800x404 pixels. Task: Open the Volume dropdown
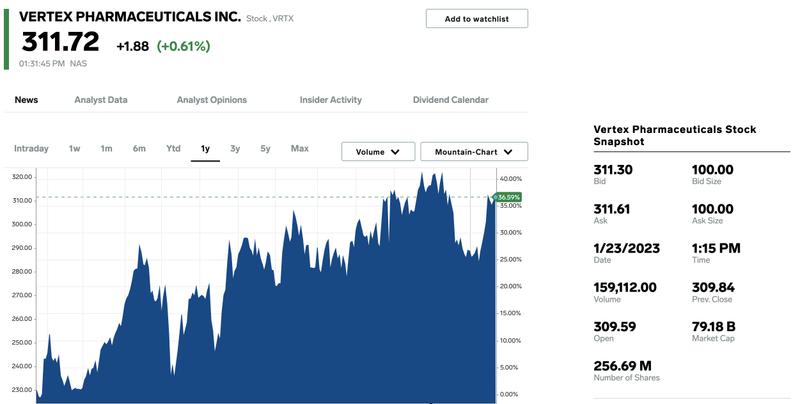(378, 152)
